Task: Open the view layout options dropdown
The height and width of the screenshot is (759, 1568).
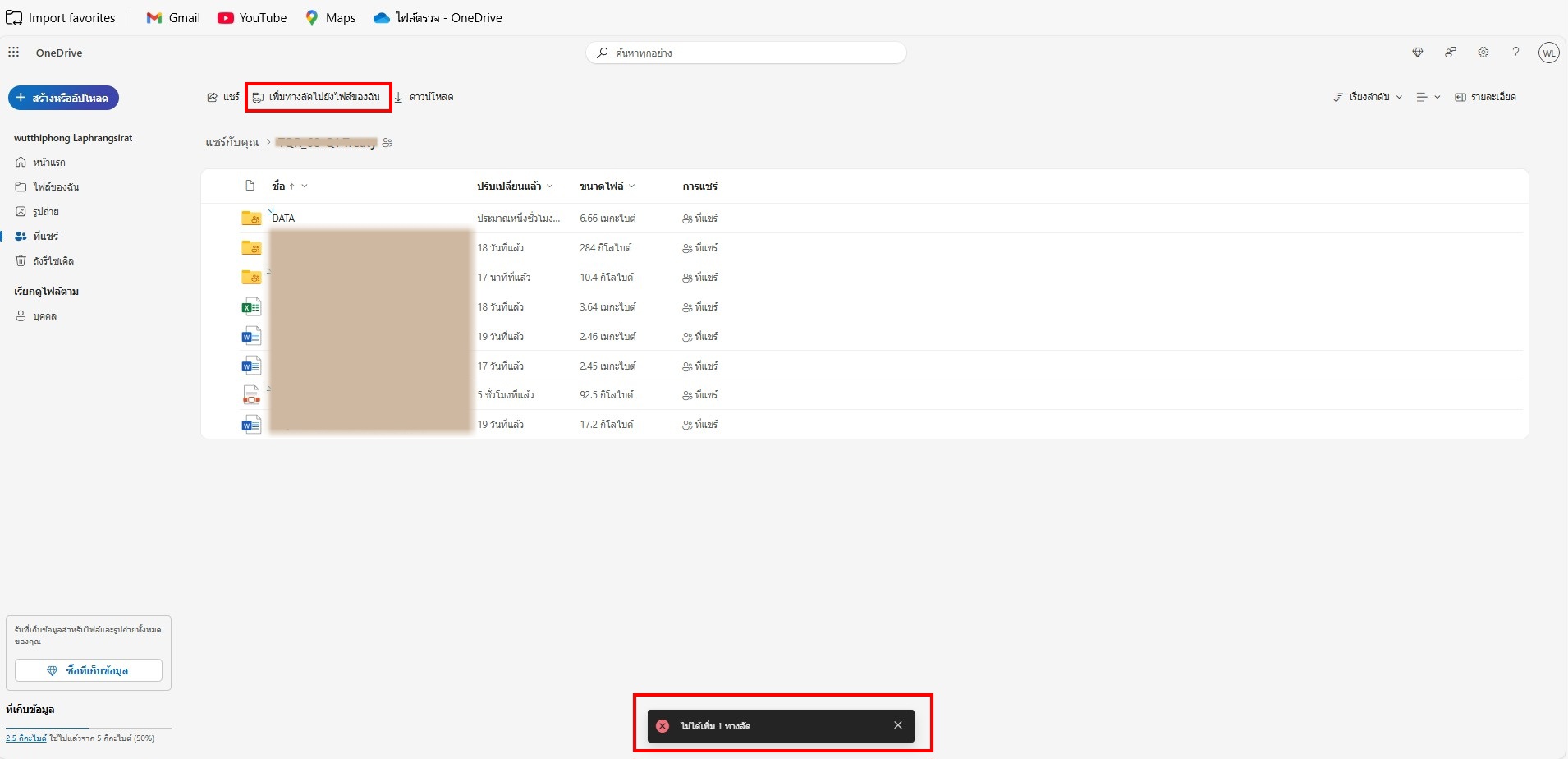Action: click(1428, 97)
